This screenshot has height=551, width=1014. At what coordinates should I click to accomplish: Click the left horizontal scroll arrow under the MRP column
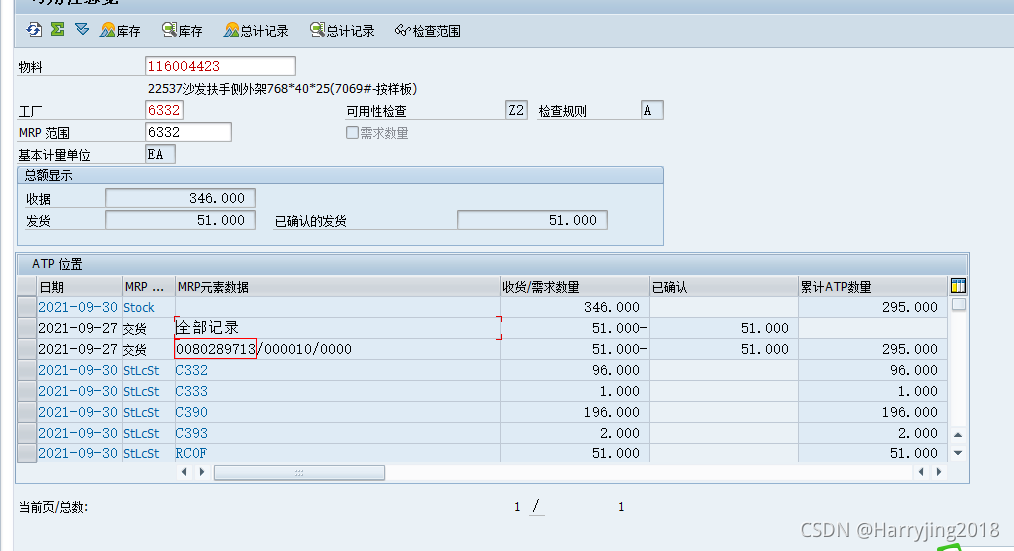184,472
